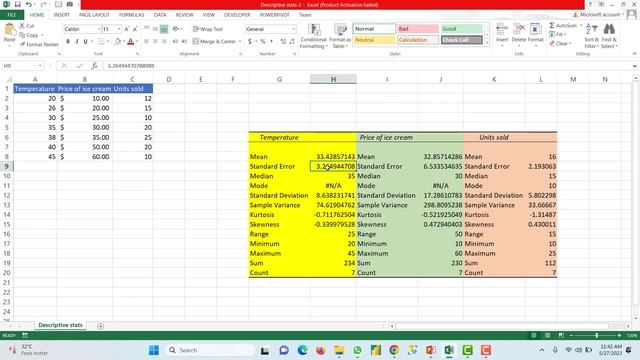Decrease decimal places icon
Screen dimensions: 640x360
pyautogui.click(x=293, y=41)
